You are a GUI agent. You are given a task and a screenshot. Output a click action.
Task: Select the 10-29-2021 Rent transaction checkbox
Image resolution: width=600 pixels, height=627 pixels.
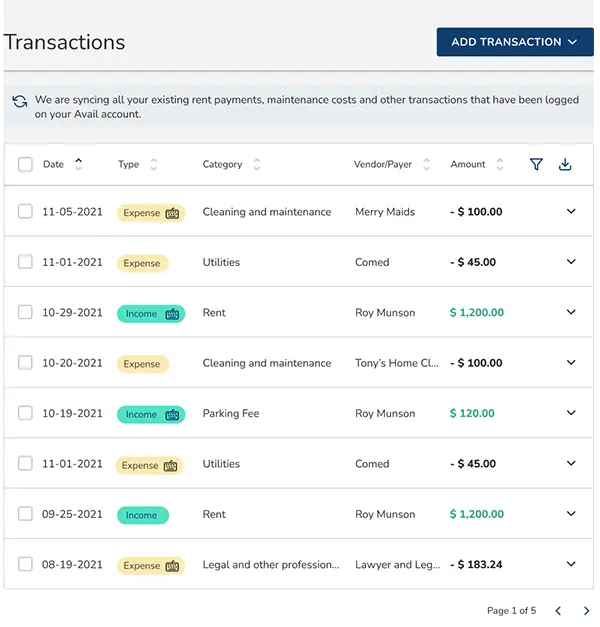click(x=25, y=312)
